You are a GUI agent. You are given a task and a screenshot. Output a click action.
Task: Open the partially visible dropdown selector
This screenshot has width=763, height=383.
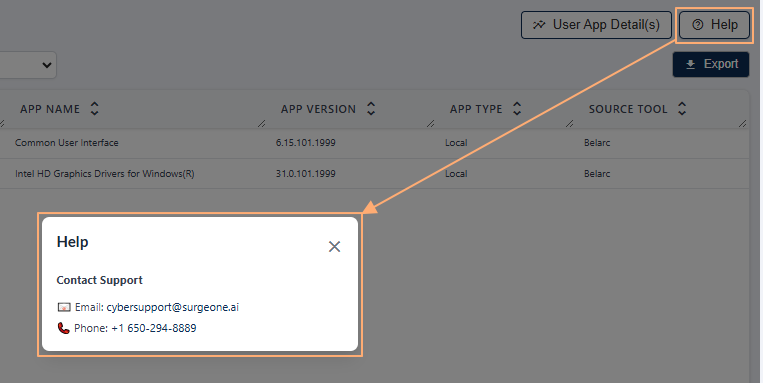[28, 65]
